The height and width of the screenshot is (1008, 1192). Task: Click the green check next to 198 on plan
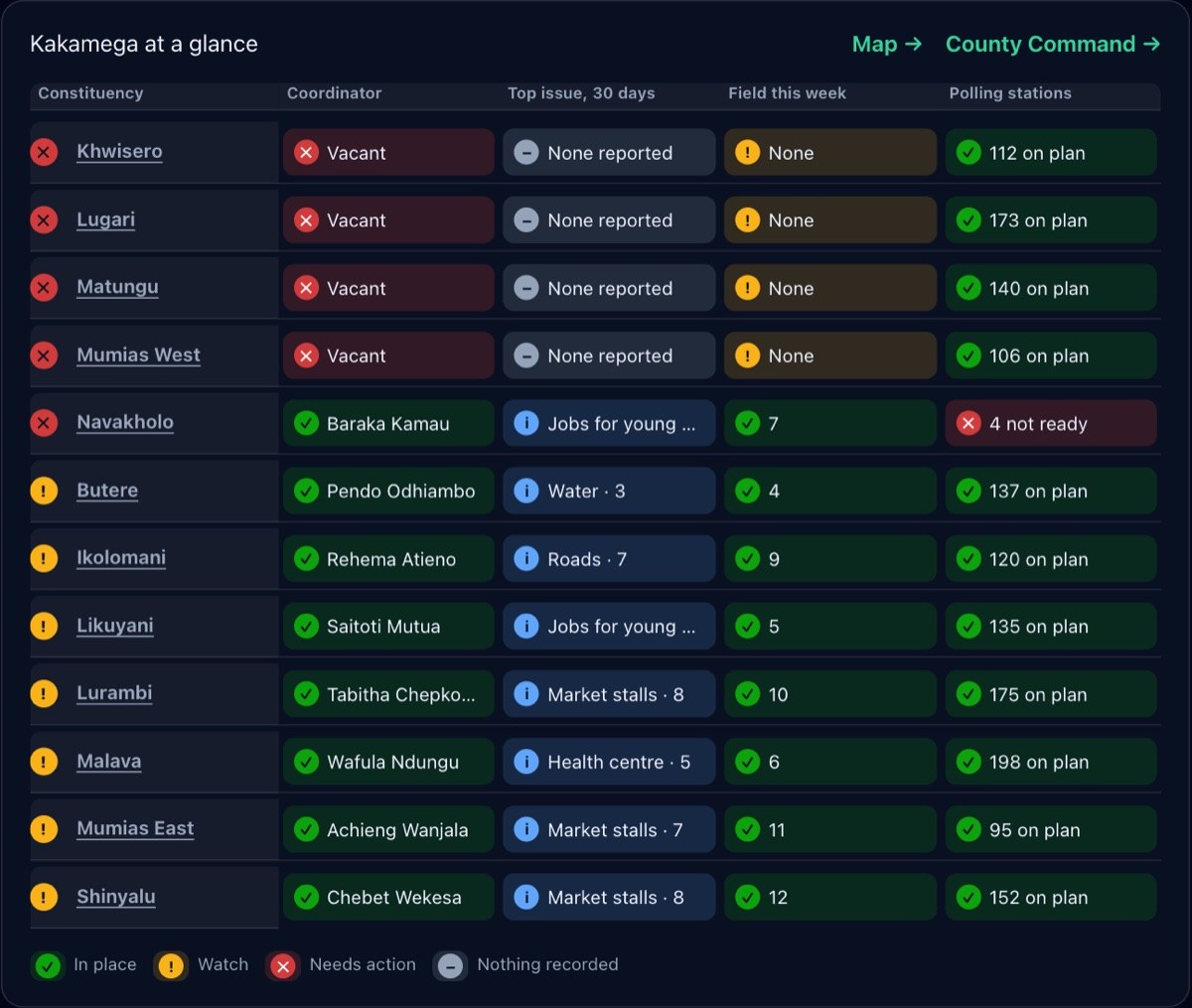point(968,762)
